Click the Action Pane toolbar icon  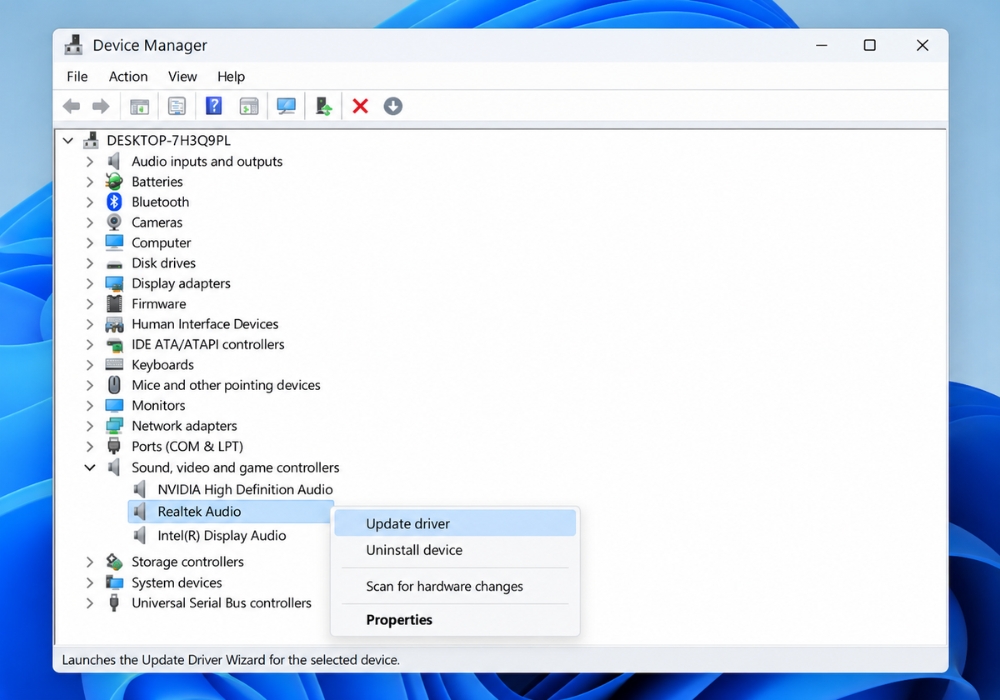coord(249,106)
